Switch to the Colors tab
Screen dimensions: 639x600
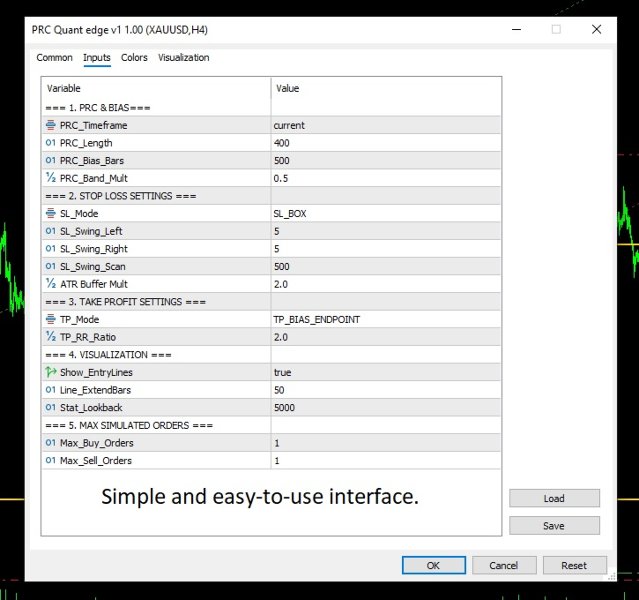(134, 58)
